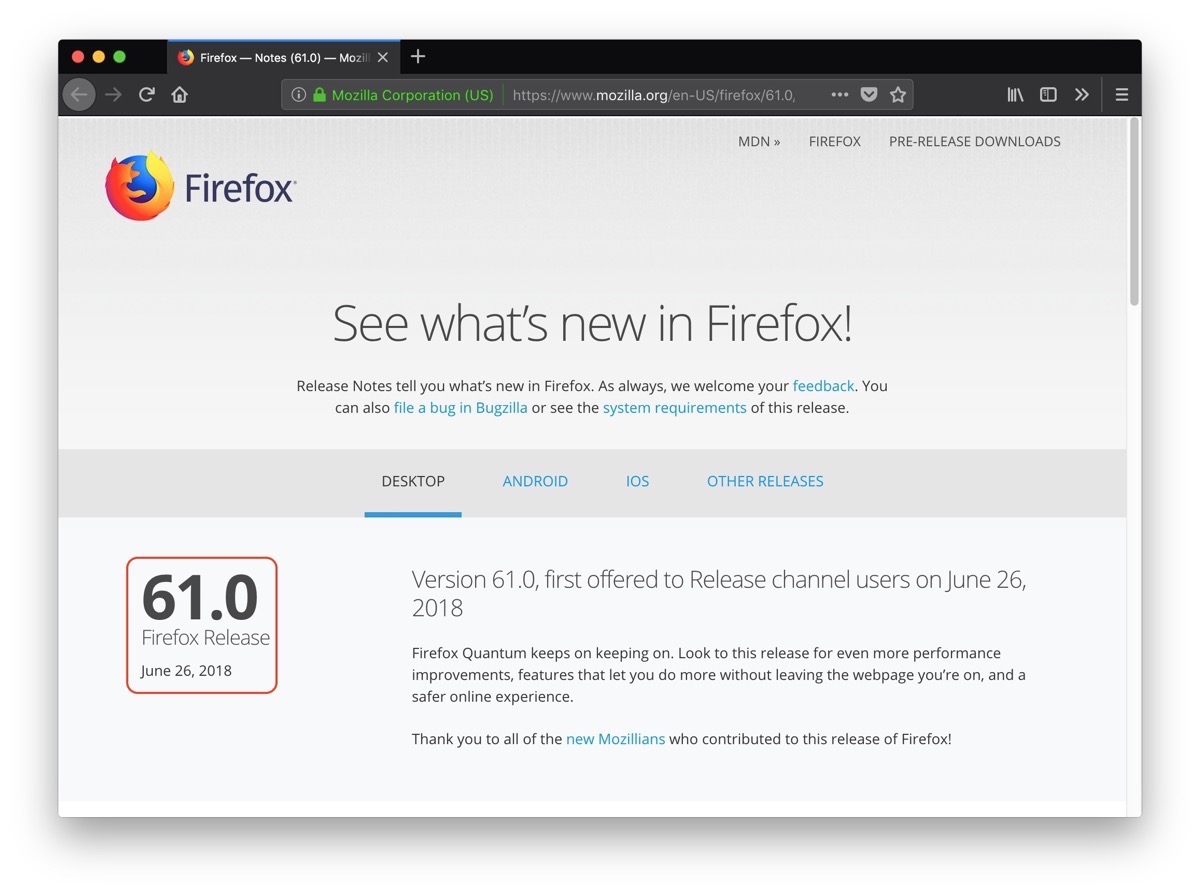Click the yellow minimize window button
Viewport: 1200px width, 894px height.
coord(99,57)
